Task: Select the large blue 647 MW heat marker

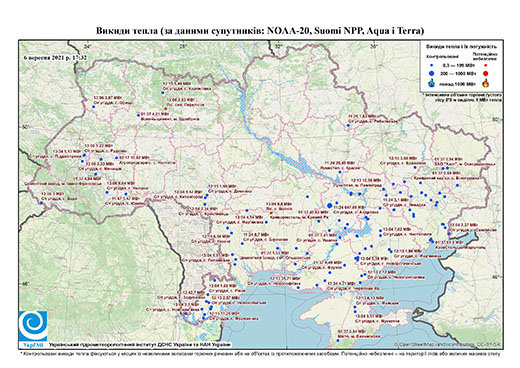Action: pos(330,205)
